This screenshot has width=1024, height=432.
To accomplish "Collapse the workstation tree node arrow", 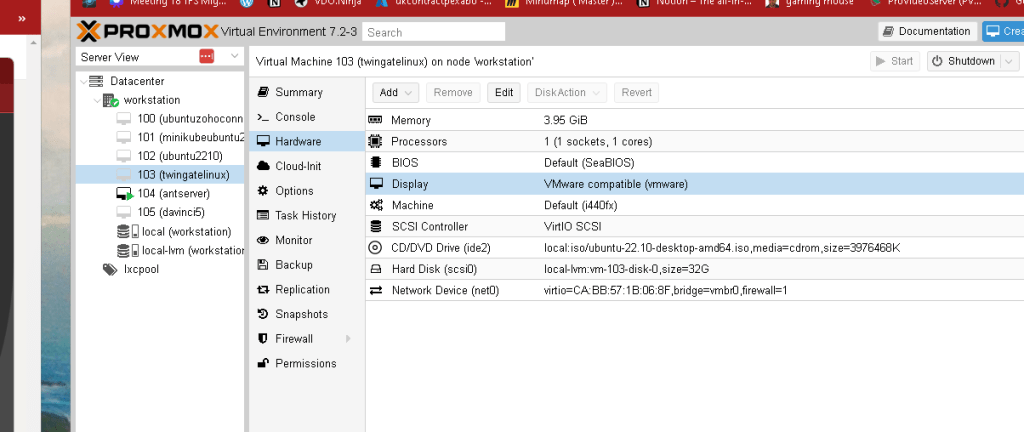I will coord(97,100).
